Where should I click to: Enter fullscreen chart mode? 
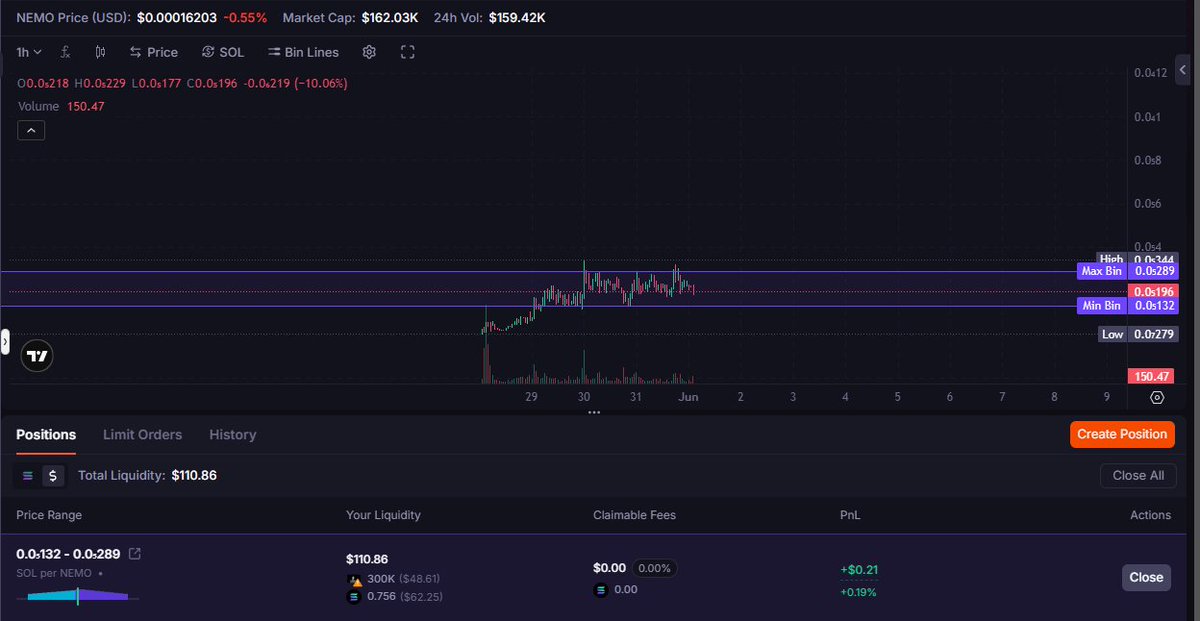tap(407, 52)
